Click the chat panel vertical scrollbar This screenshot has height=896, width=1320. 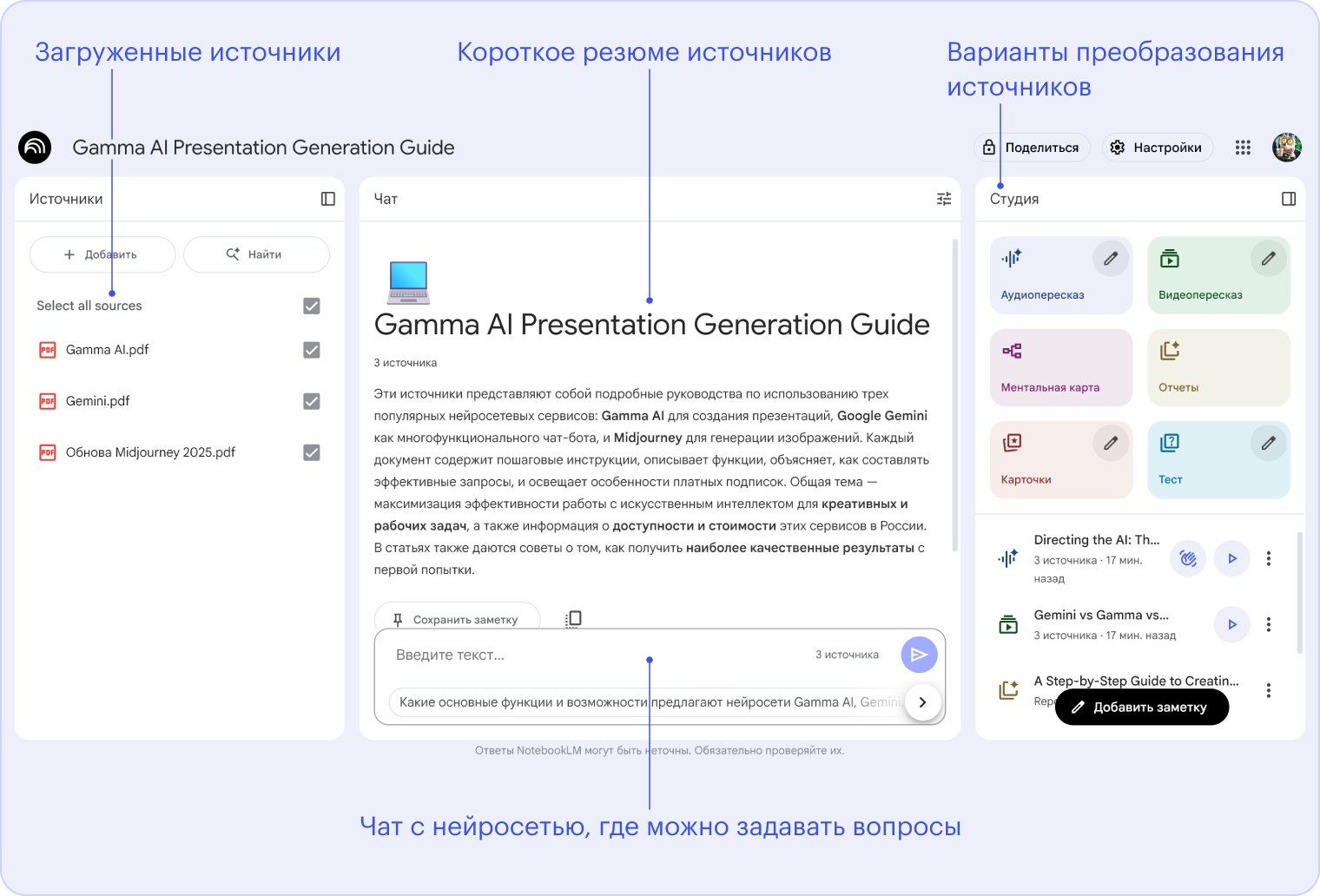click(x=955, y=395)
